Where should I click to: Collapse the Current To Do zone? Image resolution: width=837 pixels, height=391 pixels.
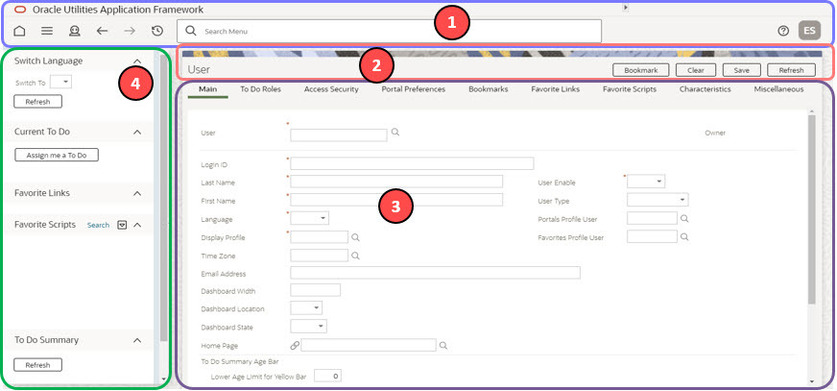click(137, 131)
